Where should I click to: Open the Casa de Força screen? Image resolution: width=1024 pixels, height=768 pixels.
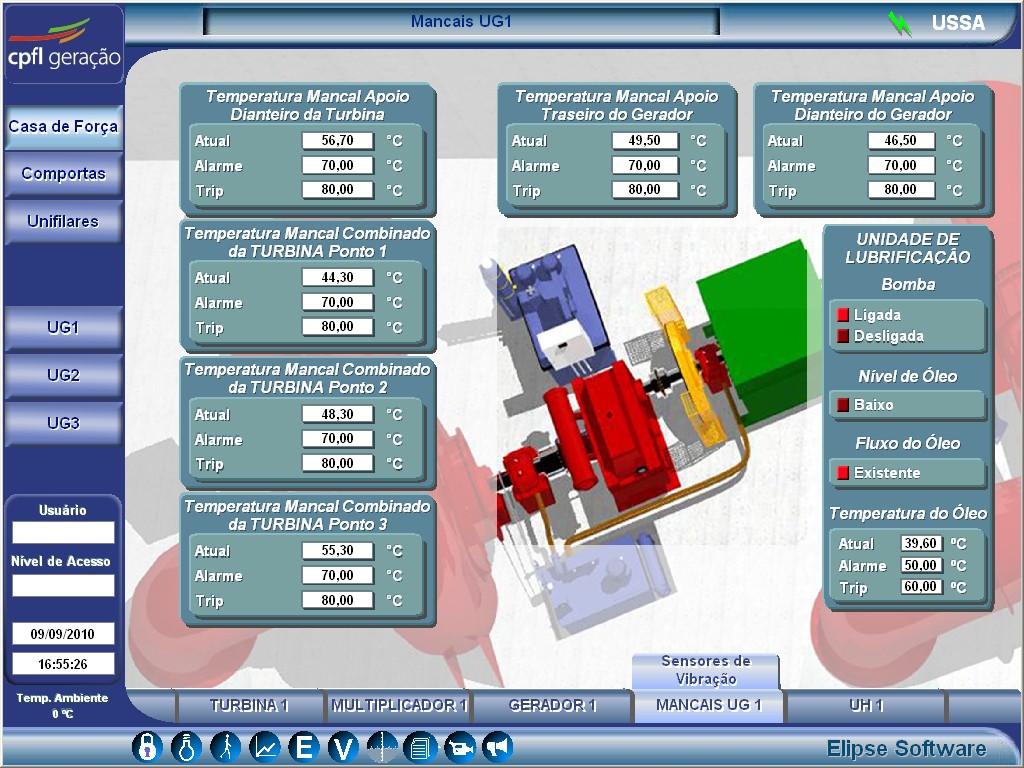(x=63, y=127)
